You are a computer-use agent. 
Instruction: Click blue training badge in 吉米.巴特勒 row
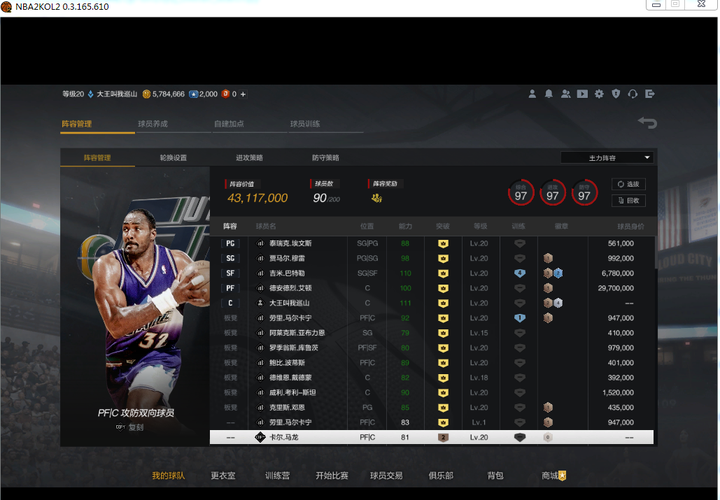519,274
